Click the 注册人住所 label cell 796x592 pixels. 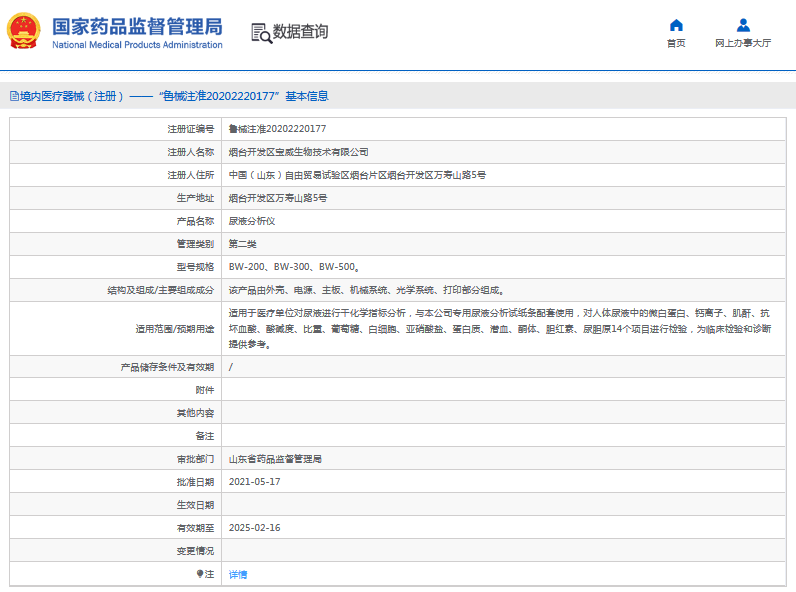[x=115, y=175]
